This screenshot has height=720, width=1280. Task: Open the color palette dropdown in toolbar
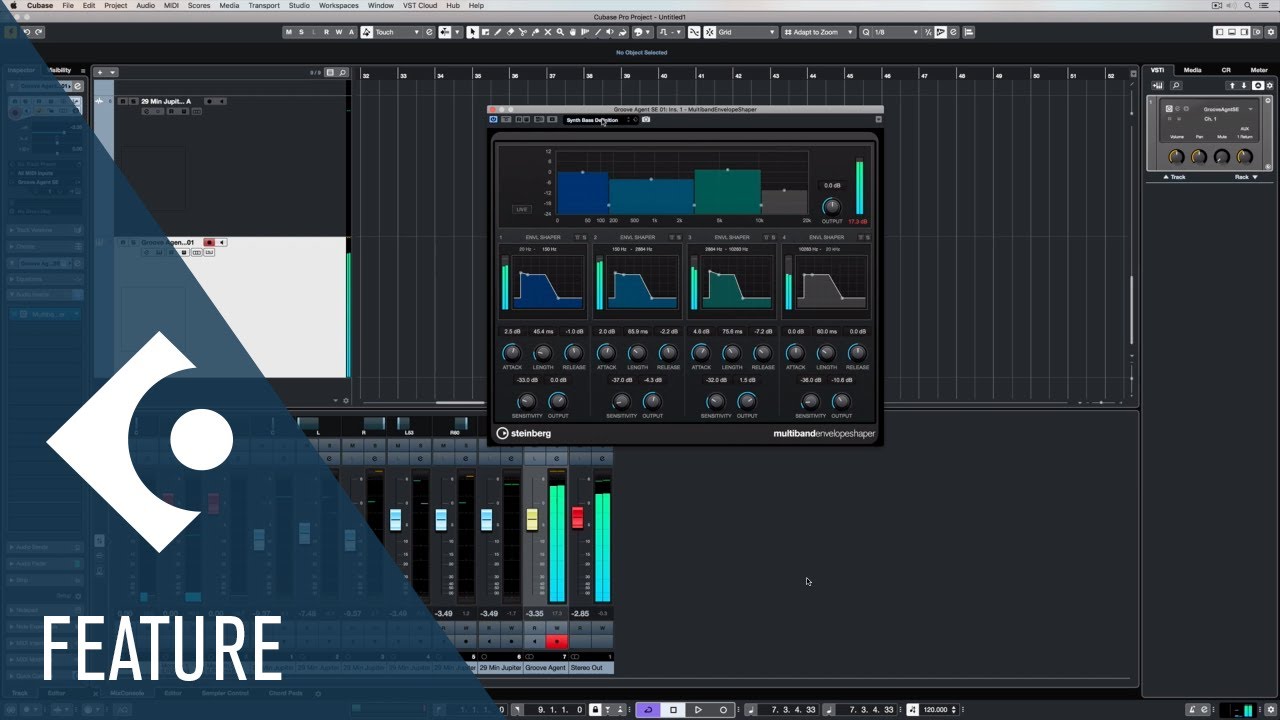click(x=648, y=32)
